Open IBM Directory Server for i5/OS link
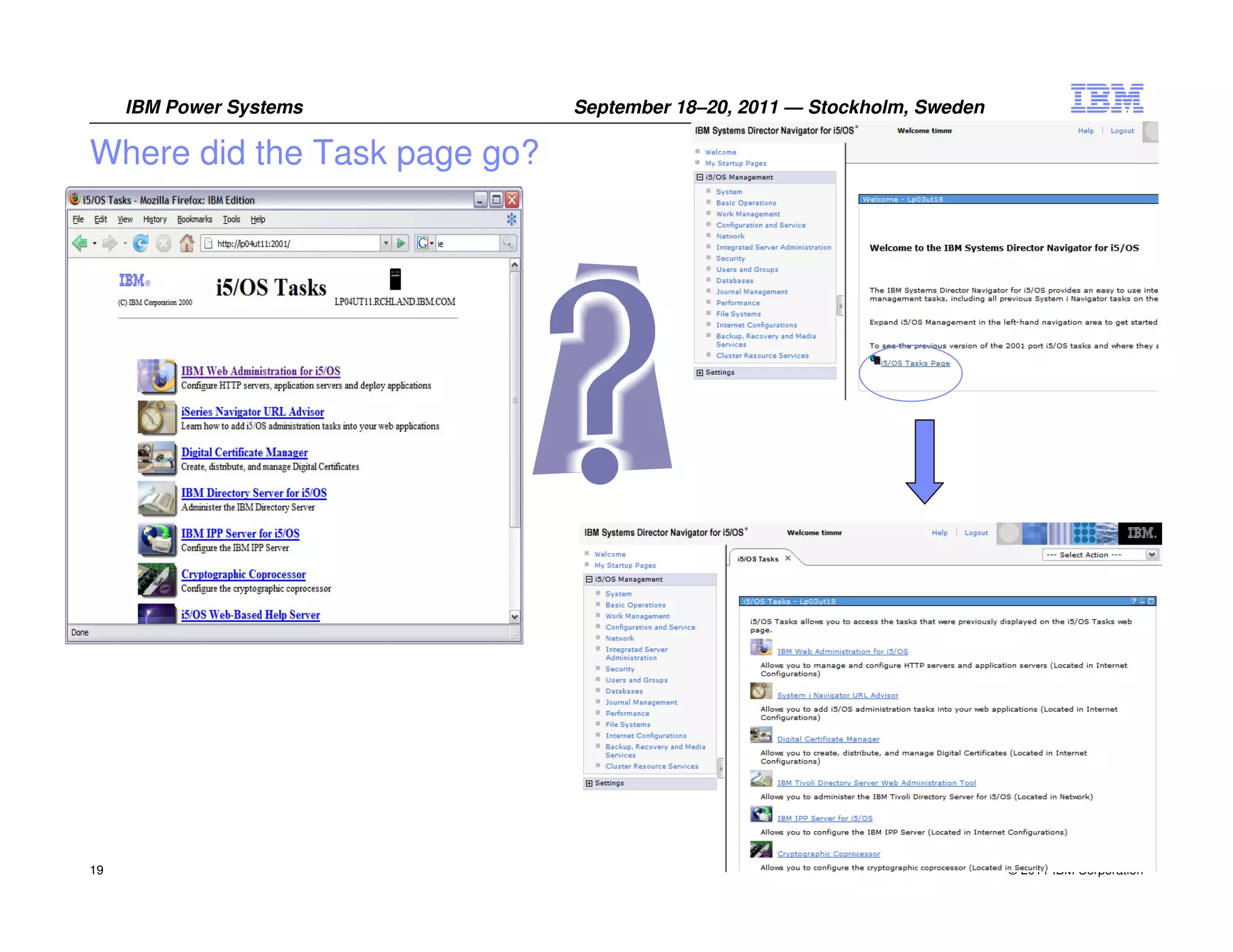Viewport: 1233px width, 952px height. pos(254,493)
